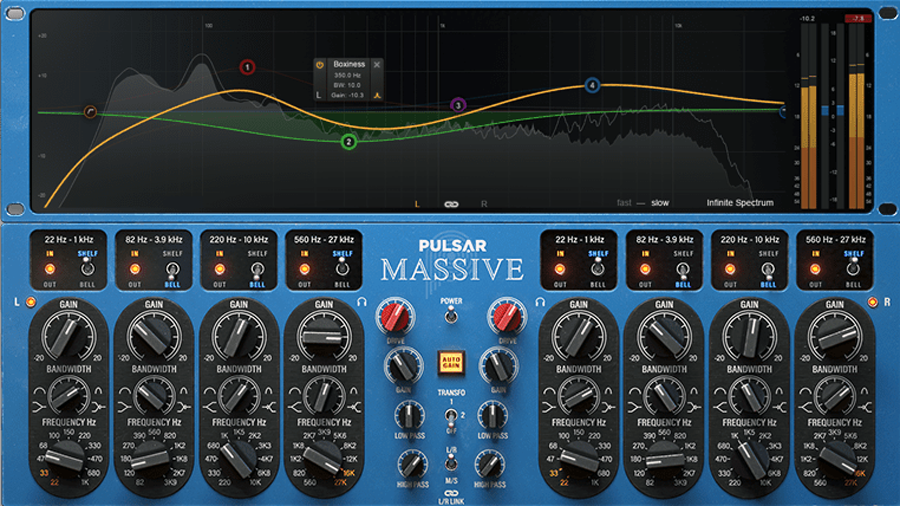
Task: Click the 350.0 Hz value in popup
Action: click(x=347, y=75)
